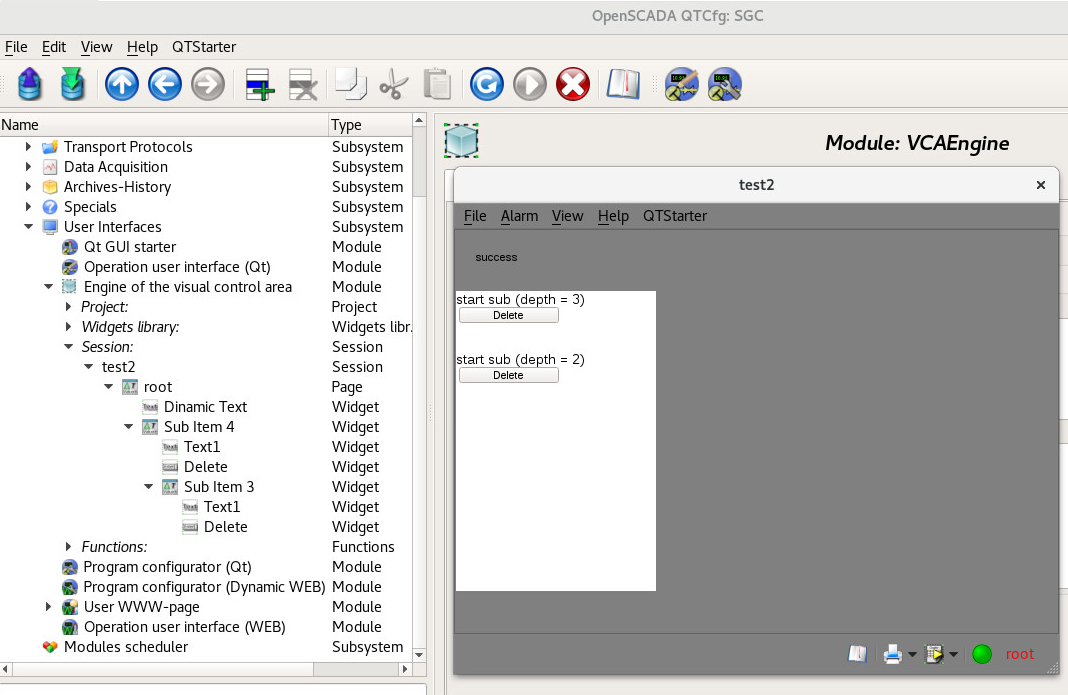This screenshot has height=695, width=1068.
Task: Click the save to database toolbar icon
Action: tap(74, 85)
